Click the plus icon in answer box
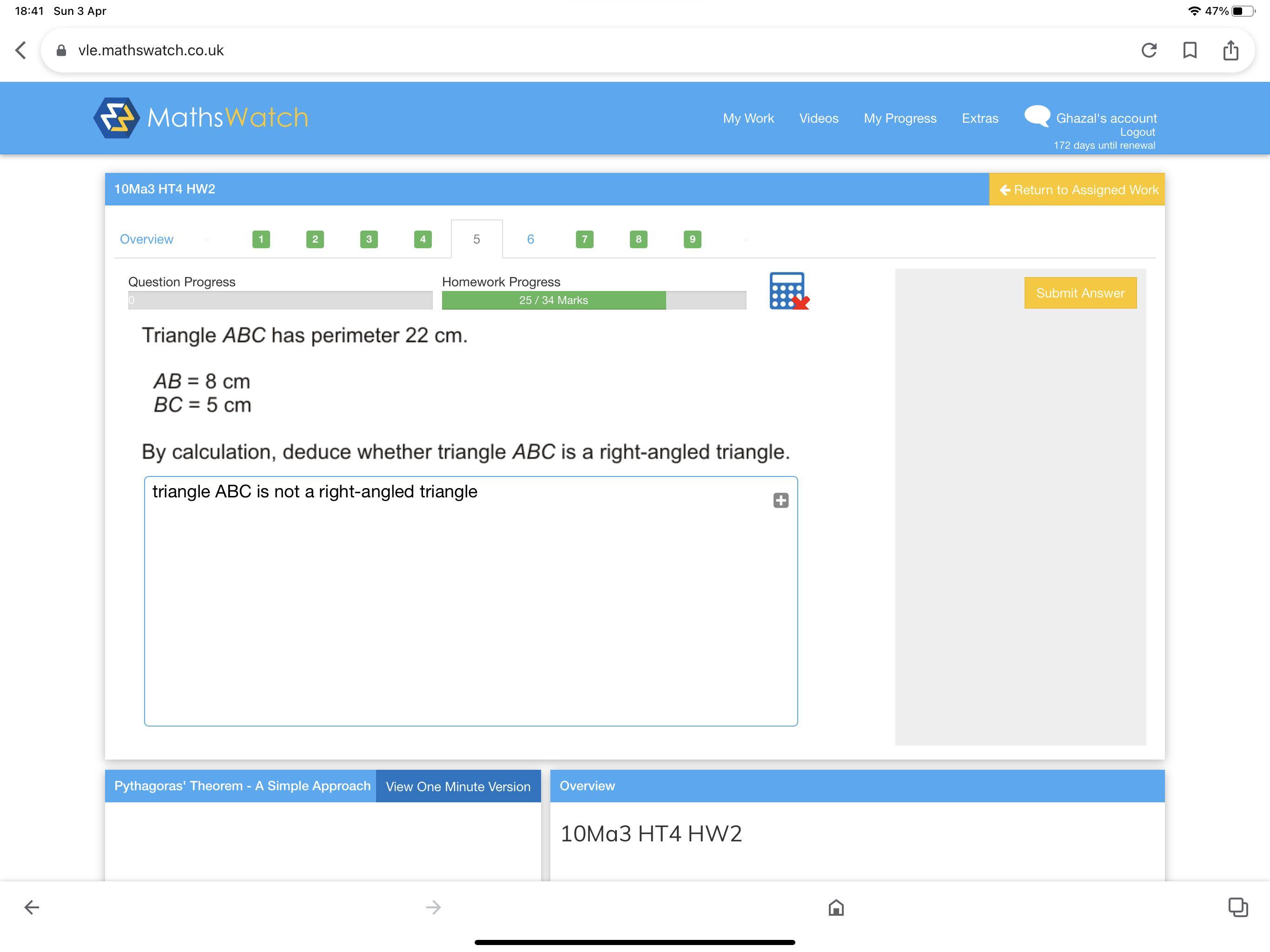This screenshot has width=1270, height=952. [780, 500]
